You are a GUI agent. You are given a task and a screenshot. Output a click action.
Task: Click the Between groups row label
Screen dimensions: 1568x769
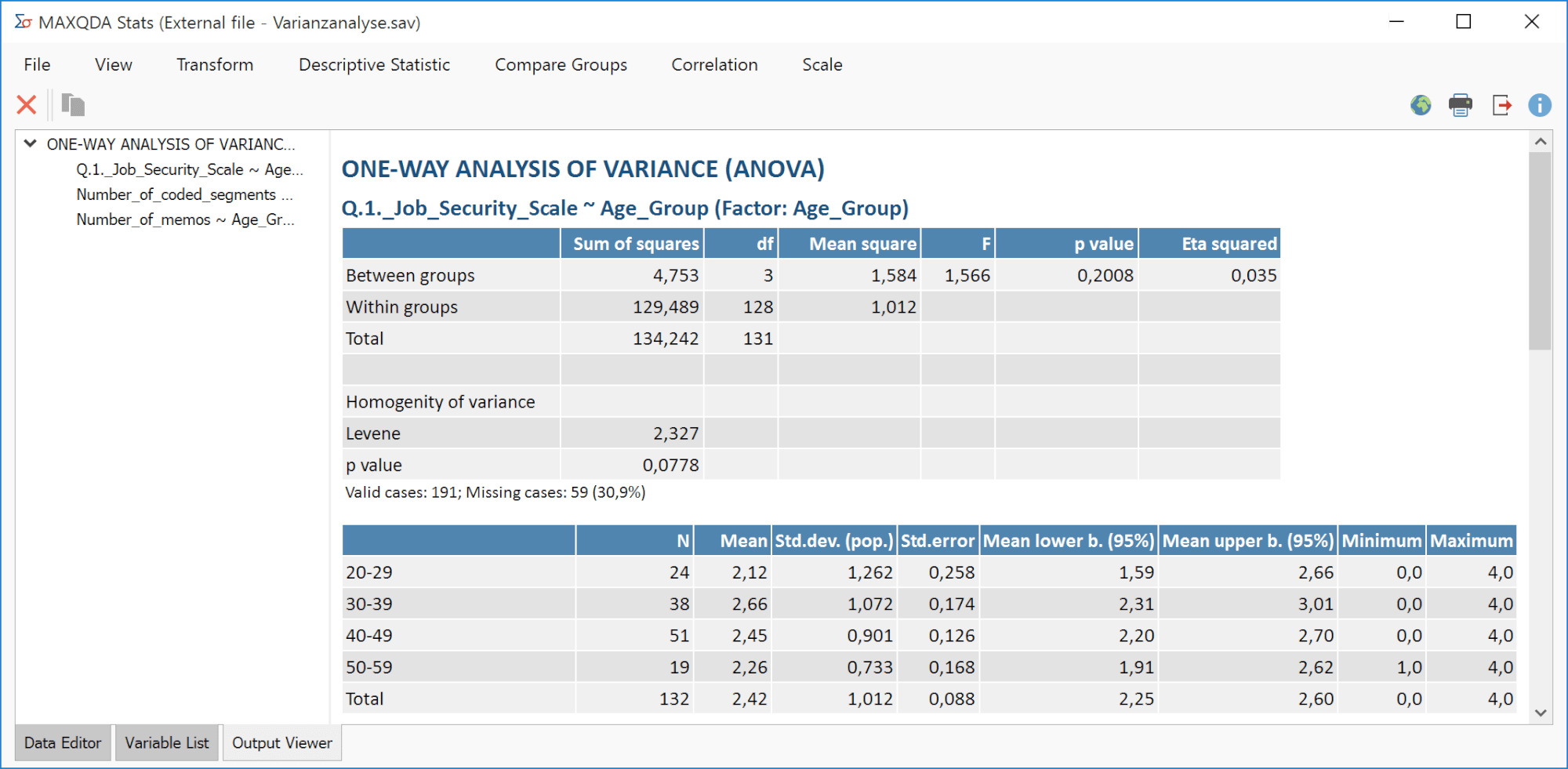click(x=410, y=275)
